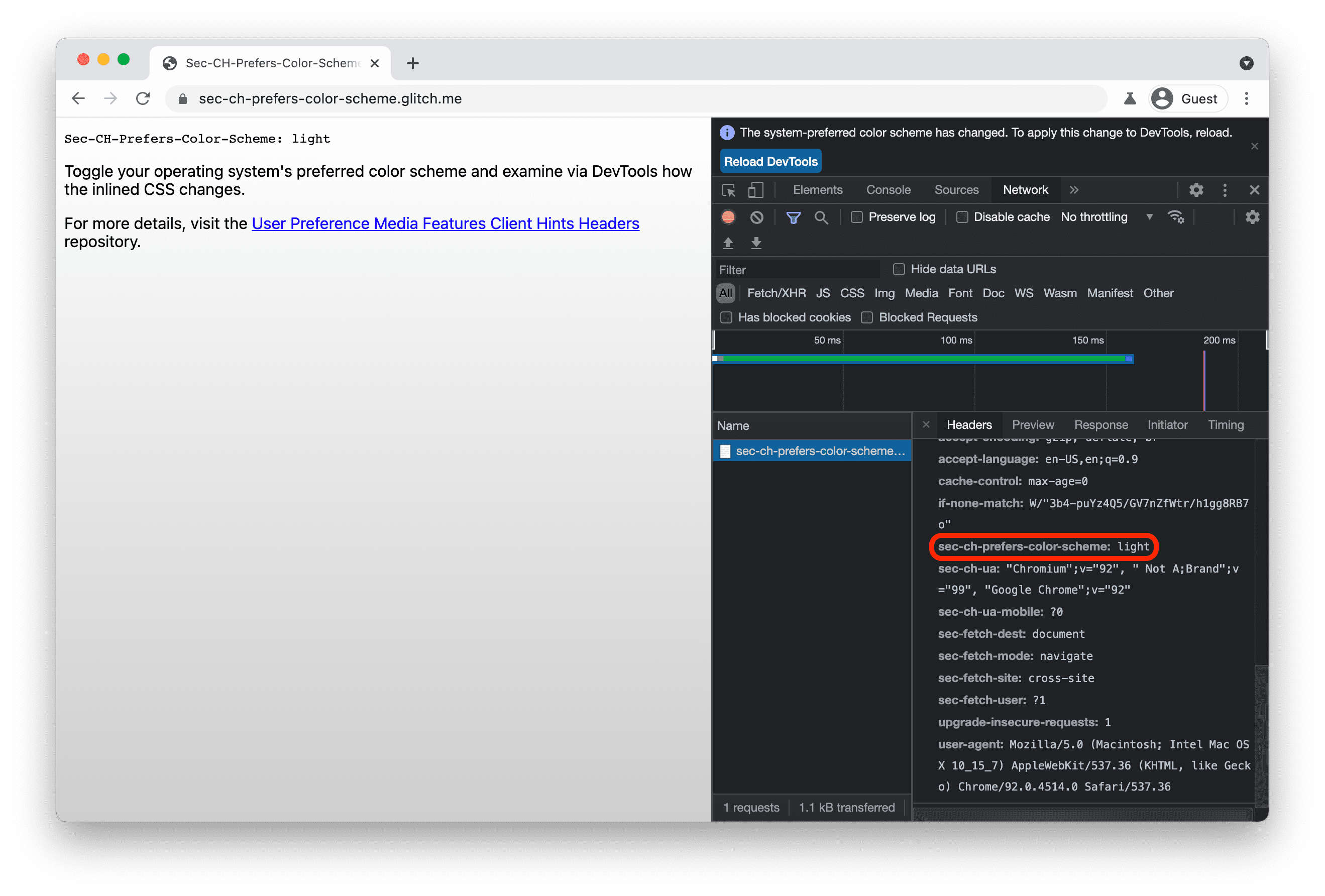Screen dimensions: 1325x896
Task: Click the clear Network log icon
Action: pos(757,217)
